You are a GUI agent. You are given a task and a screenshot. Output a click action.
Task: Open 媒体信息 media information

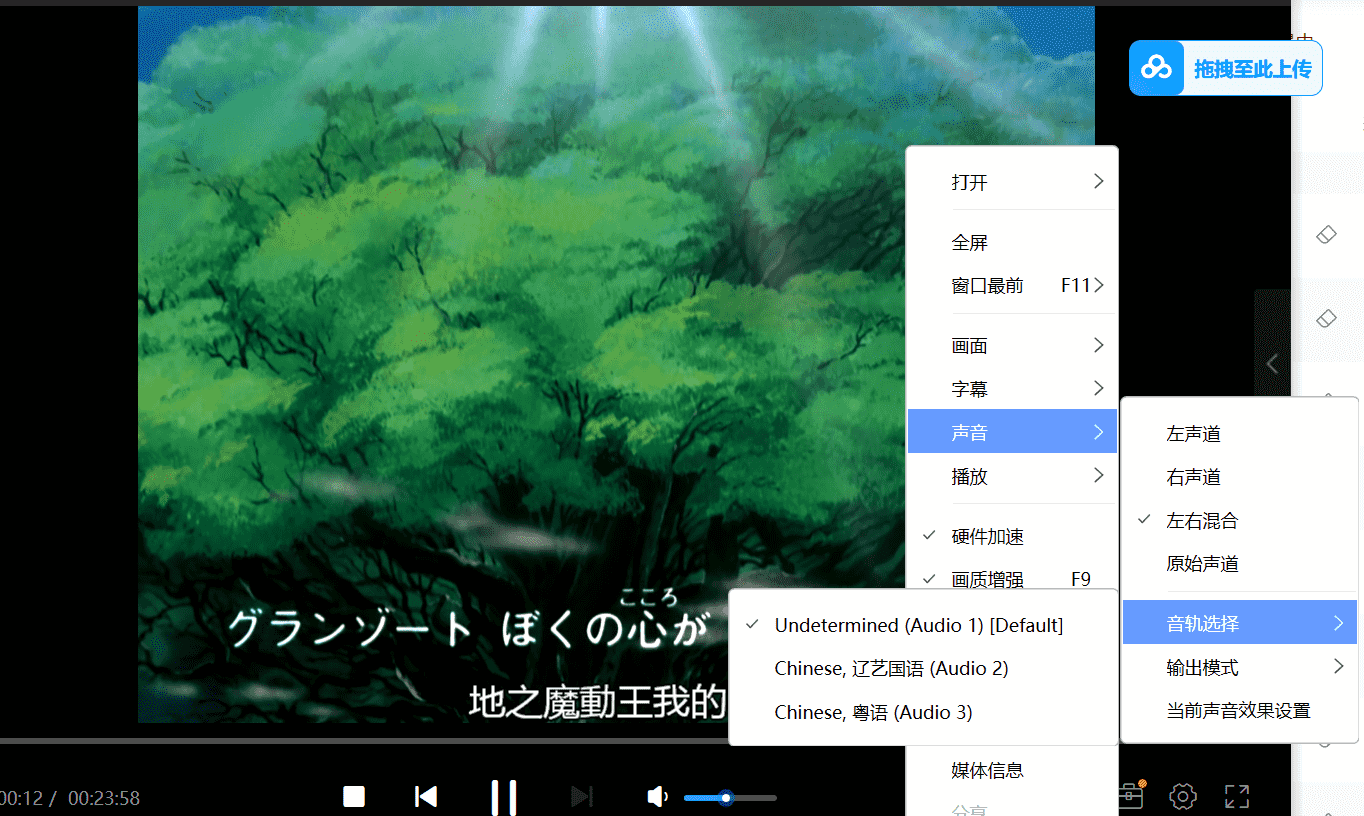(985, 770)
